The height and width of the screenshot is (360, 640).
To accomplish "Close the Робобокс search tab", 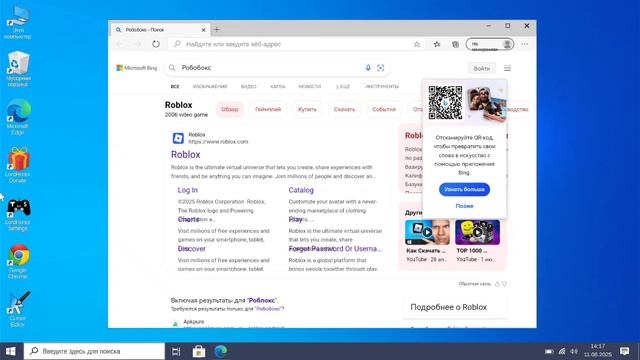I will (203, 30).
